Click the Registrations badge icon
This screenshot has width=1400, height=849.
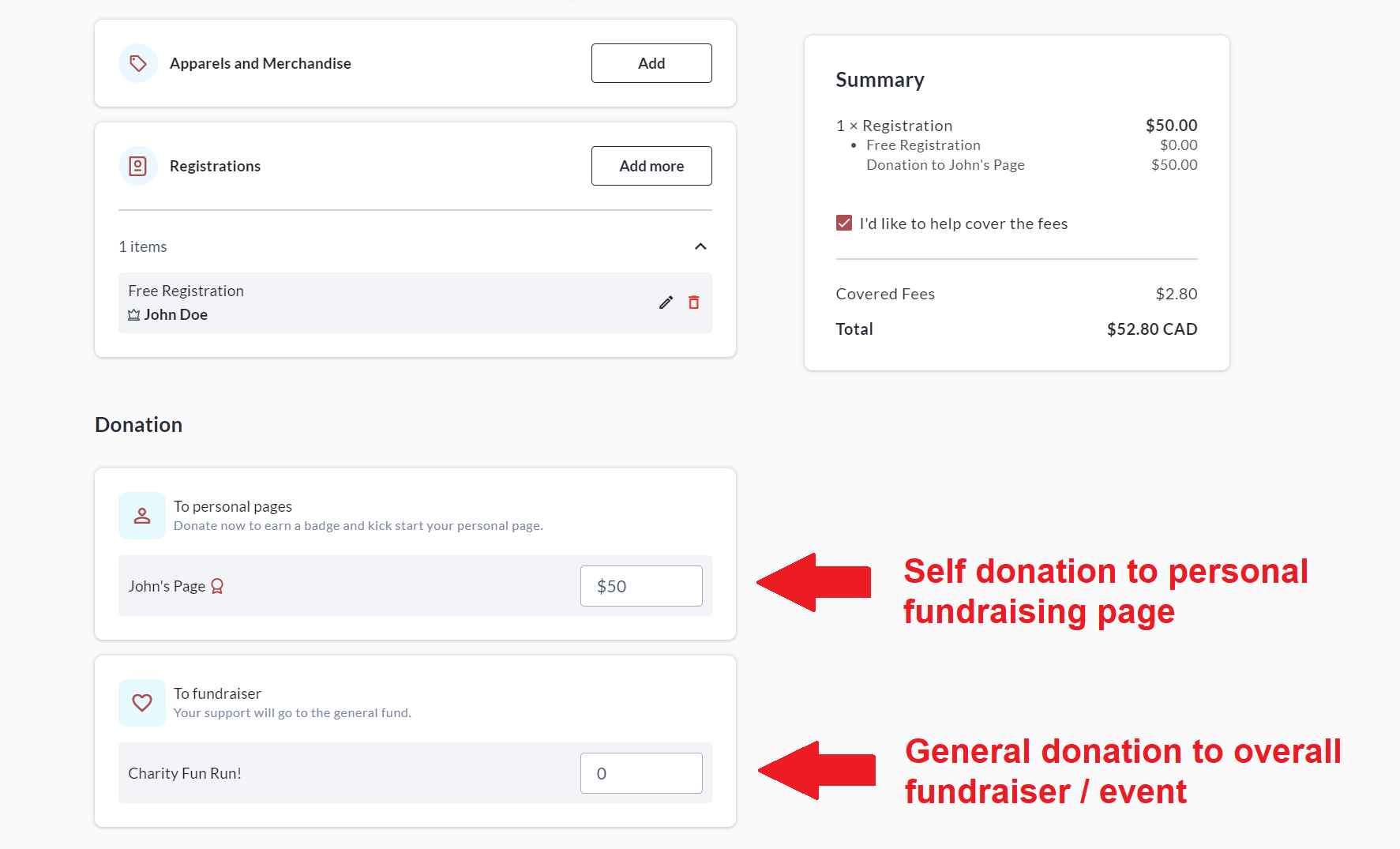[138, 166]
